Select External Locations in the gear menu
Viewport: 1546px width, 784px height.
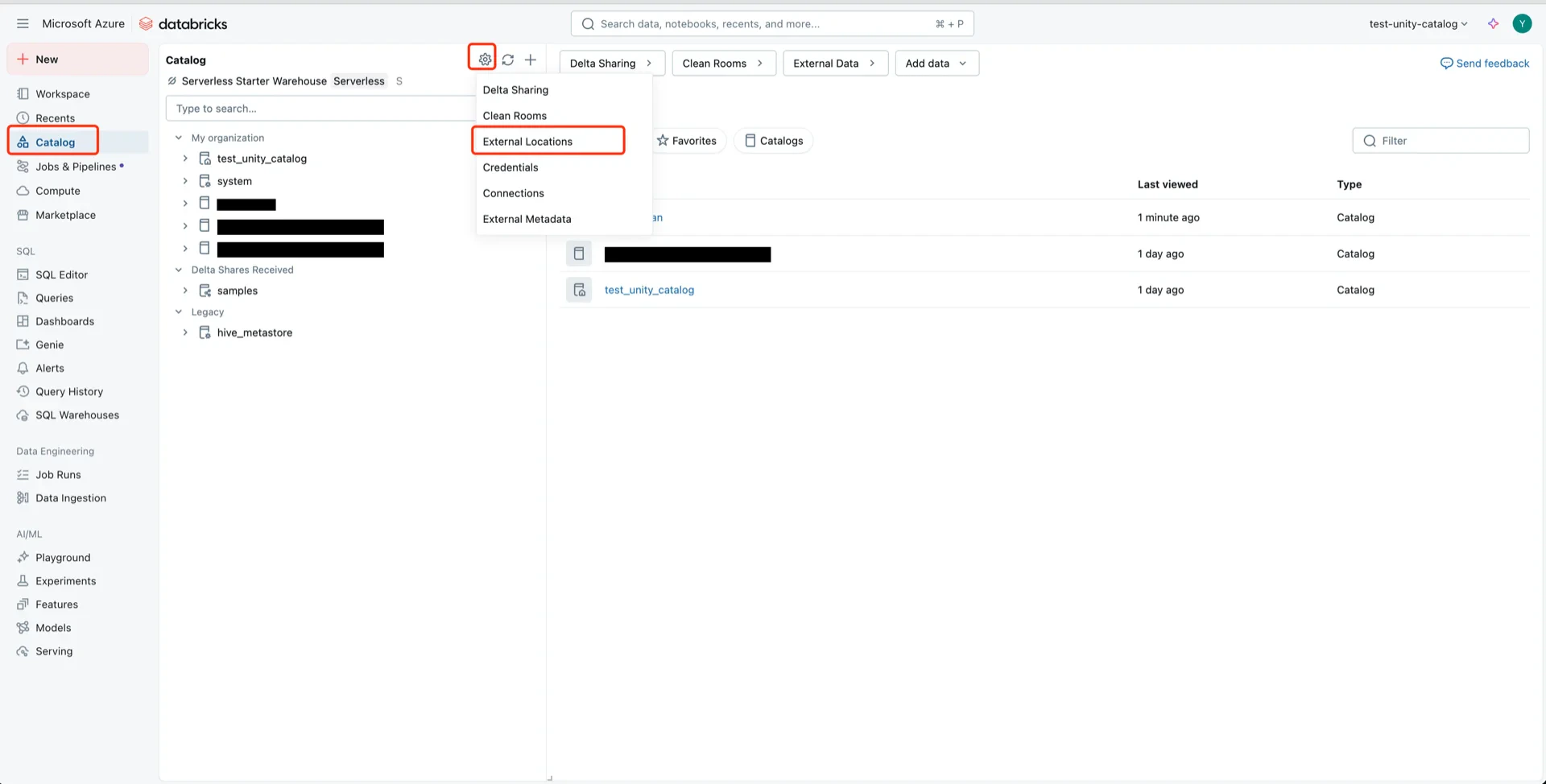click(x=564, y=141)
